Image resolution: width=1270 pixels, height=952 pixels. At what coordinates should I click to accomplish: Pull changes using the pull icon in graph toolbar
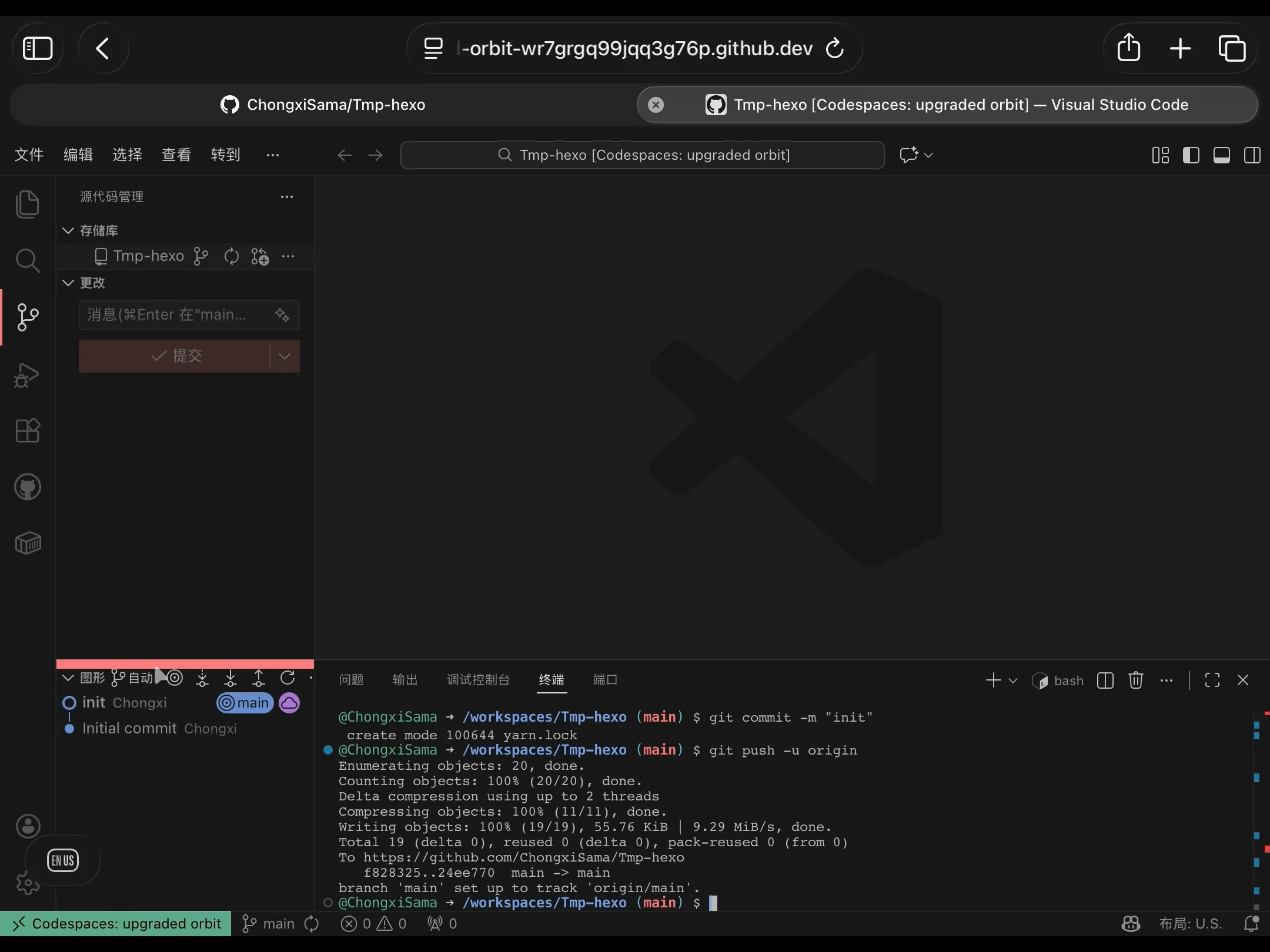(x=230, y=677)
